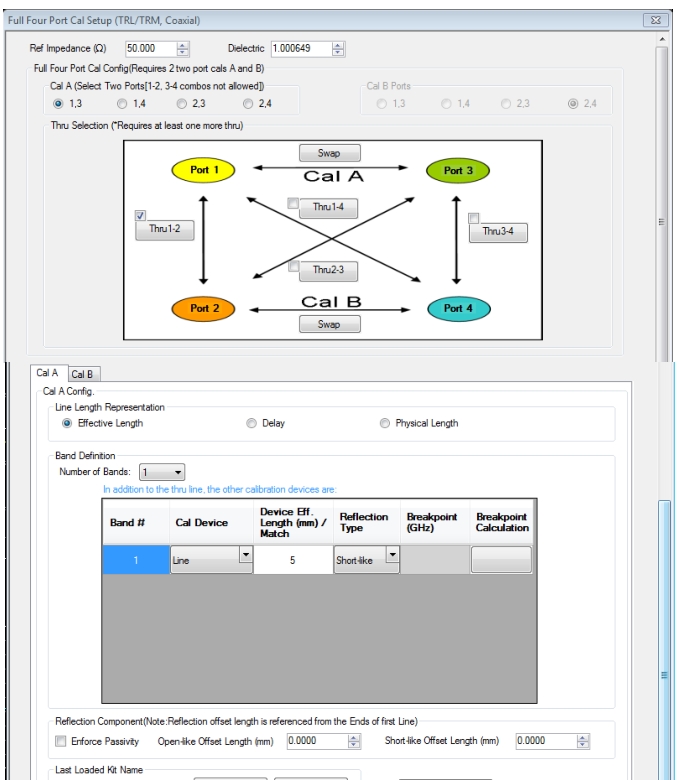
Task: Click the Breakpoint (GHz) column header
Action: point(435,522)
